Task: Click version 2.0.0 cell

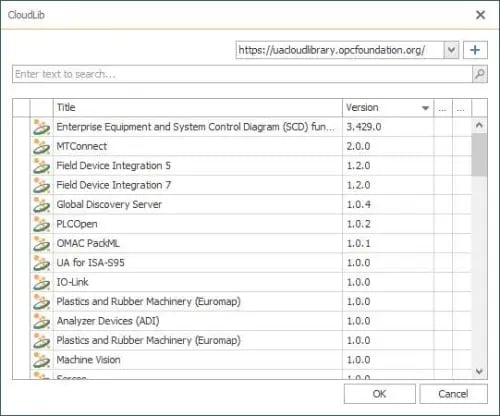Action: coord(388,146)
